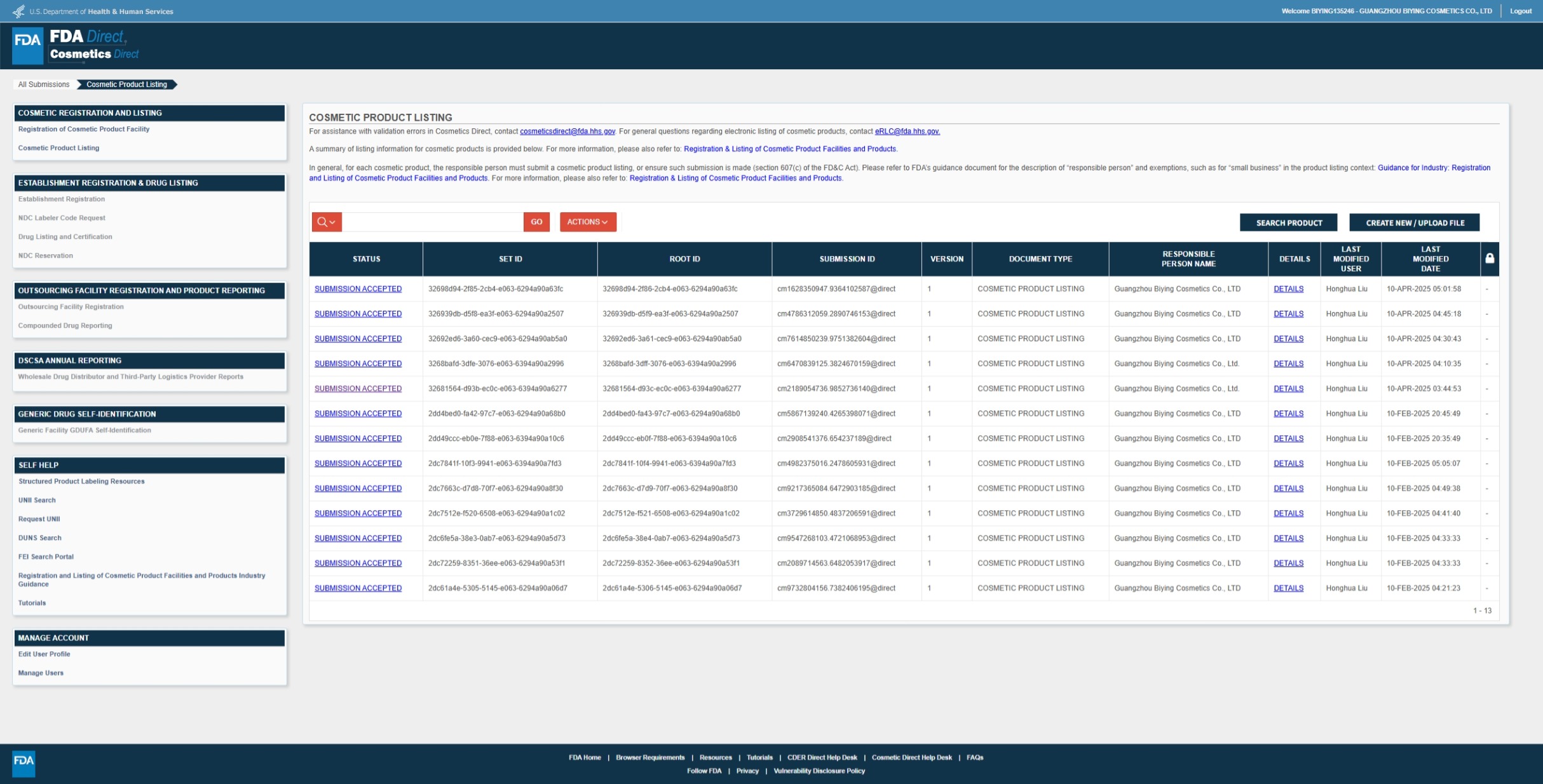This screenshot has width=1543, height=784.
Task: Open the search magnifier column selector
Action: pyautogui.click(x=326, y=222)
